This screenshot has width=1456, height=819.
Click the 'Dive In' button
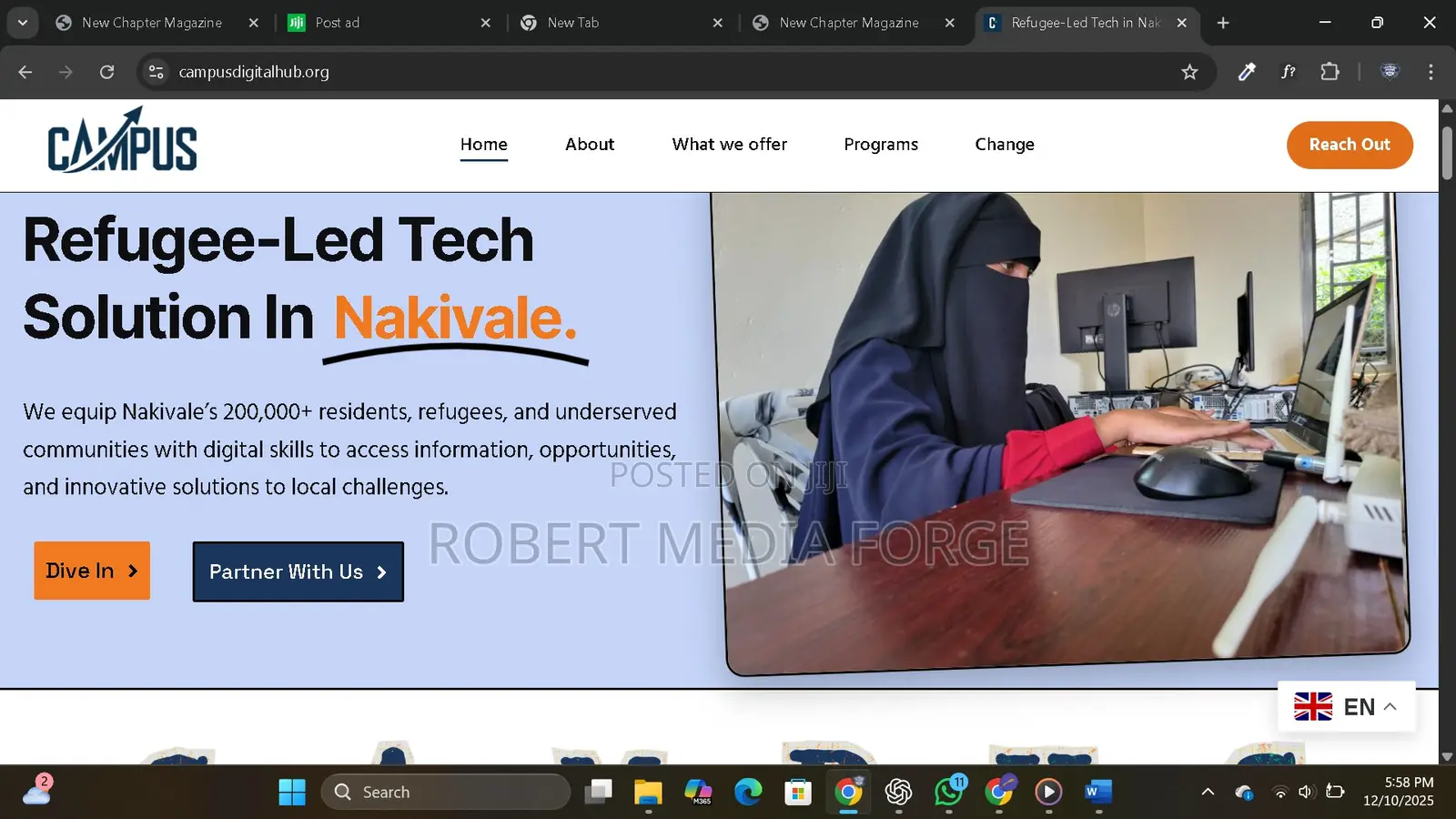pos(91,571)
